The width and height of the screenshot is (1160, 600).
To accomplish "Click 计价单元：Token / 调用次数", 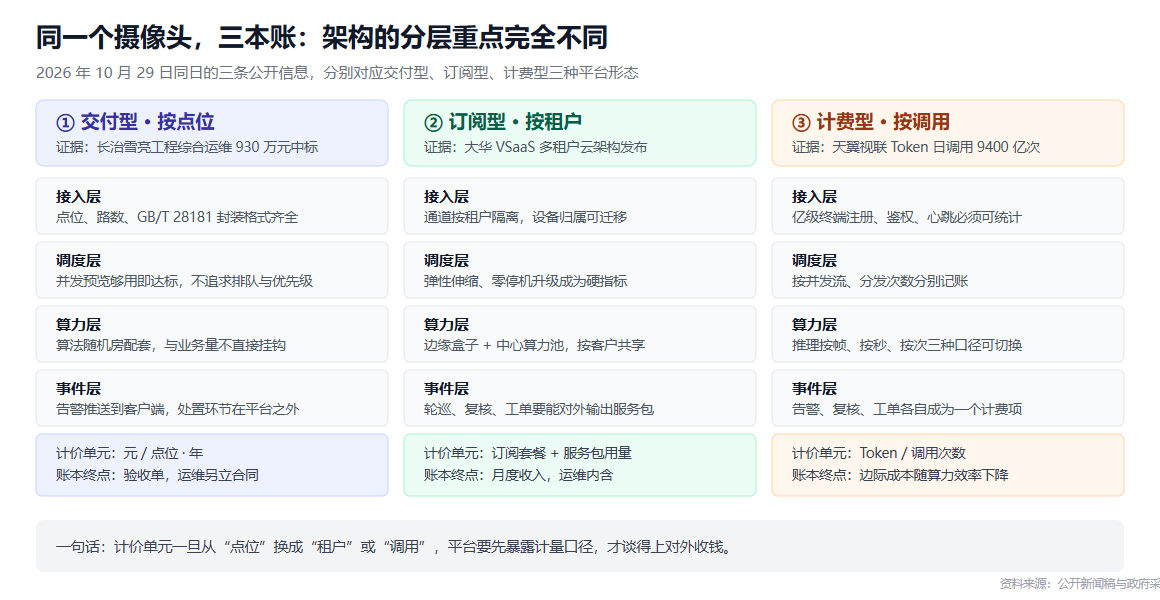I will pyautogui.click(x=878, y=454).
